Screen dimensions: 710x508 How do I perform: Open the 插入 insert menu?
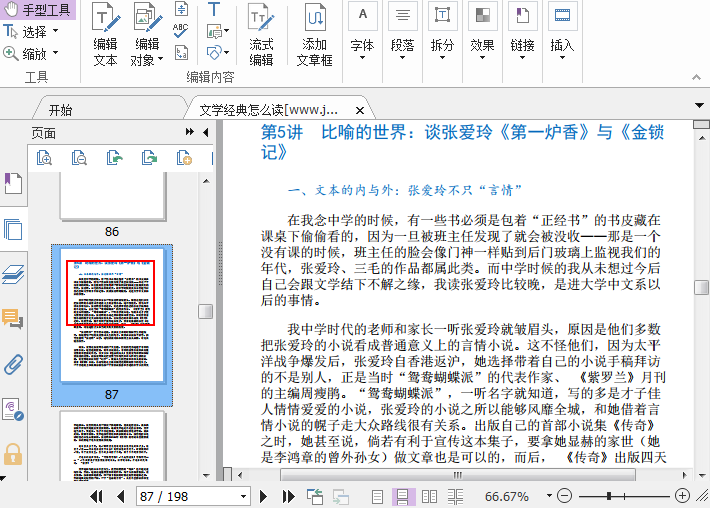point(562,32)
